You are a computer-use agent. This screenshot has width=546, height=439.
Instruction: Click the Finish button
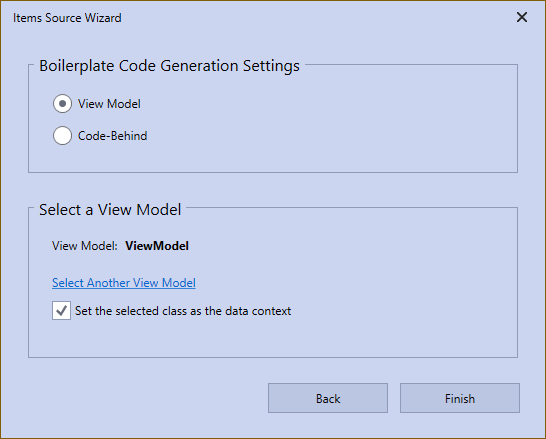pos(460,398)
